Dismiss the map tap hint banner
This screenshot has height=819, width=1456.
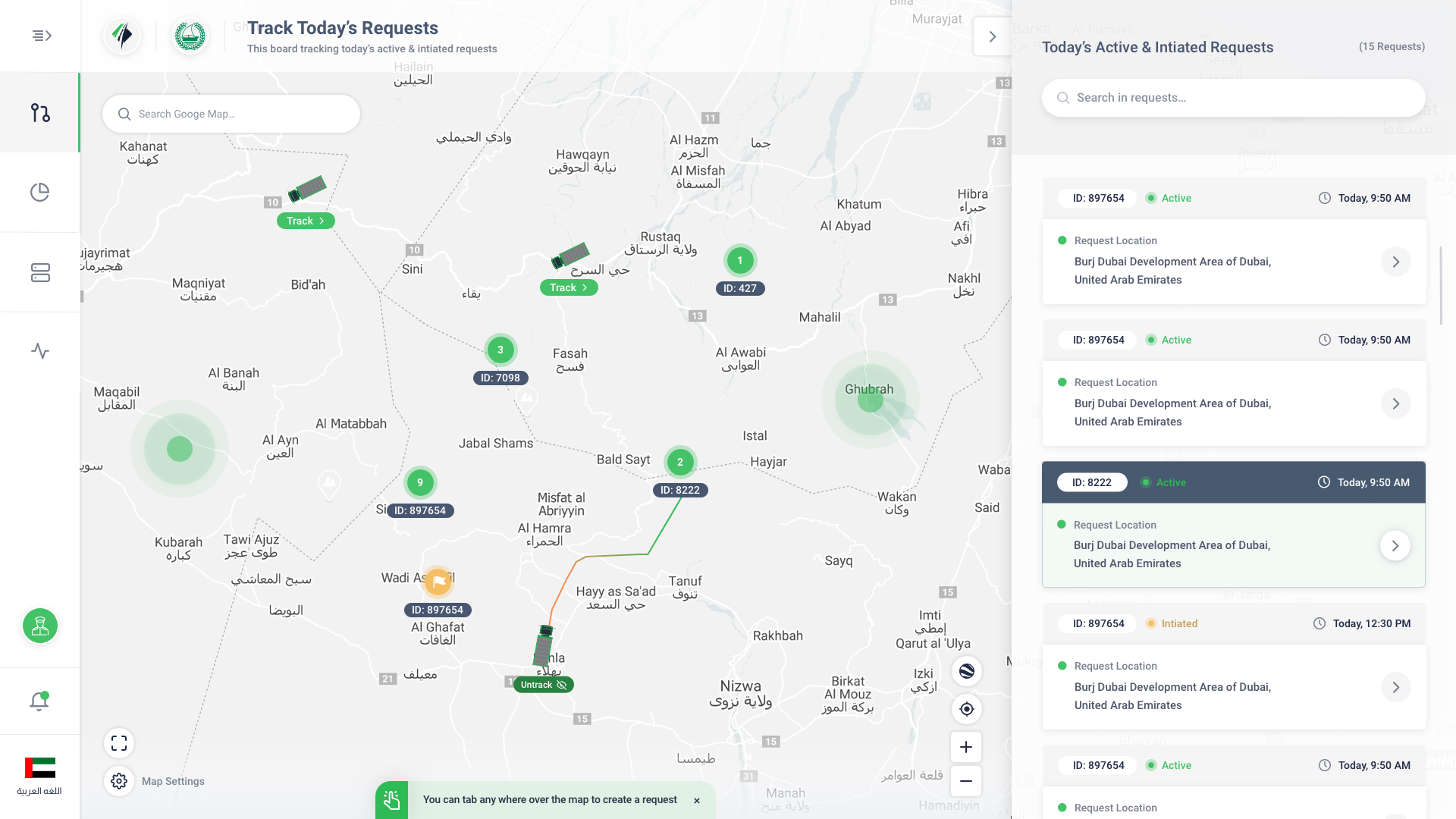tap(697, 800)
